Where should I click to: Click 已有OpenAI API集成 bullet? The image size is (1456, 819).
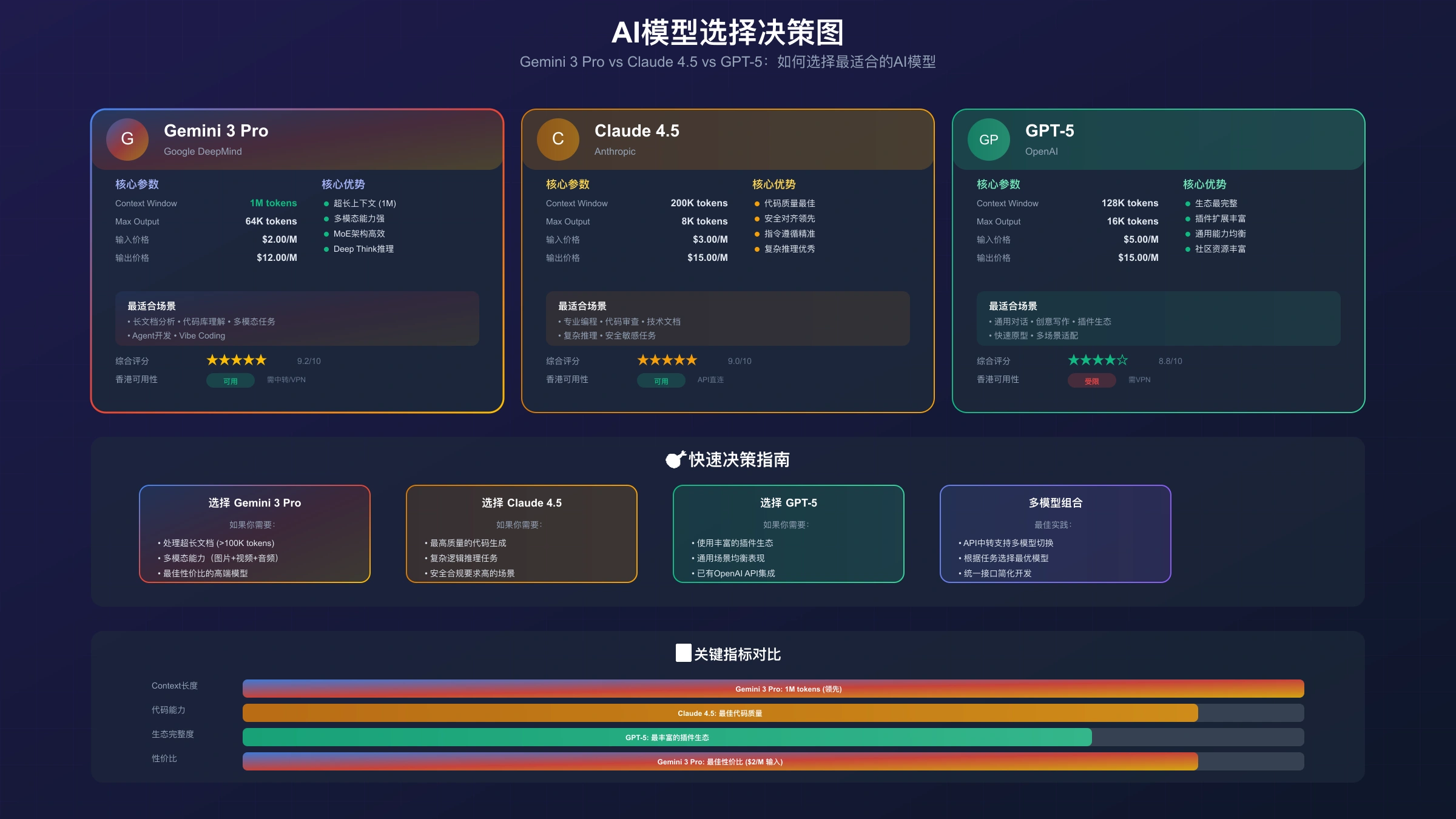733,573
